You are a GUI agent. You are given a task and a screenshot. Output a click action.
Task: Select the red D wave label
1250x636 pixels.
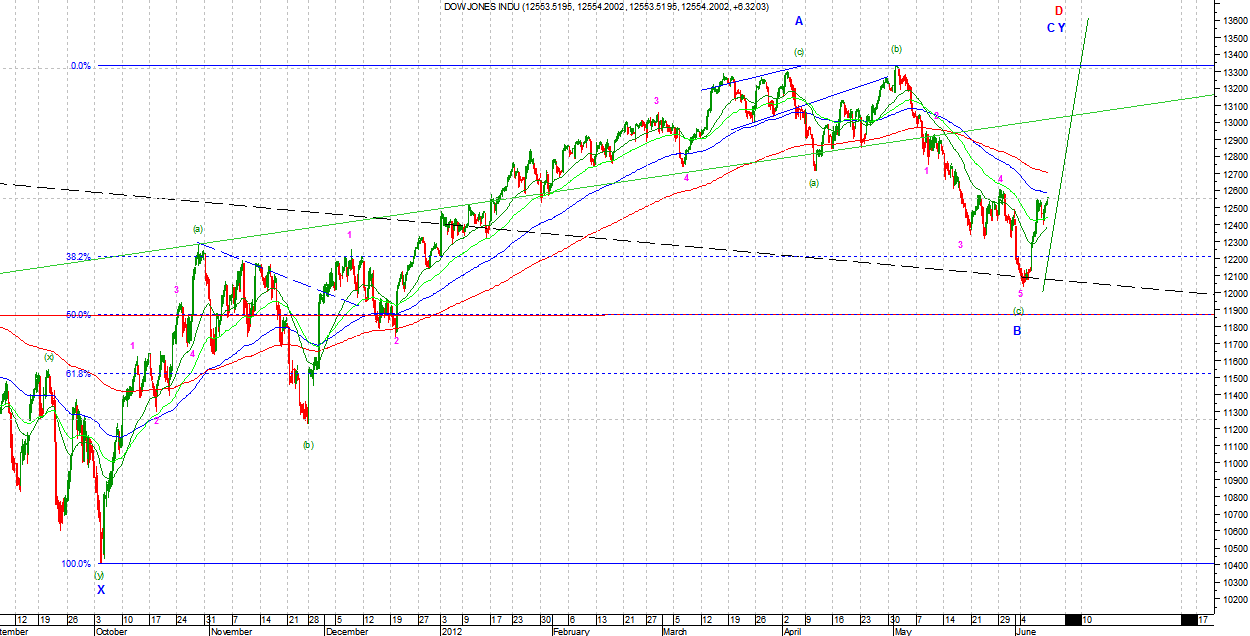(x=1059, y=11)
